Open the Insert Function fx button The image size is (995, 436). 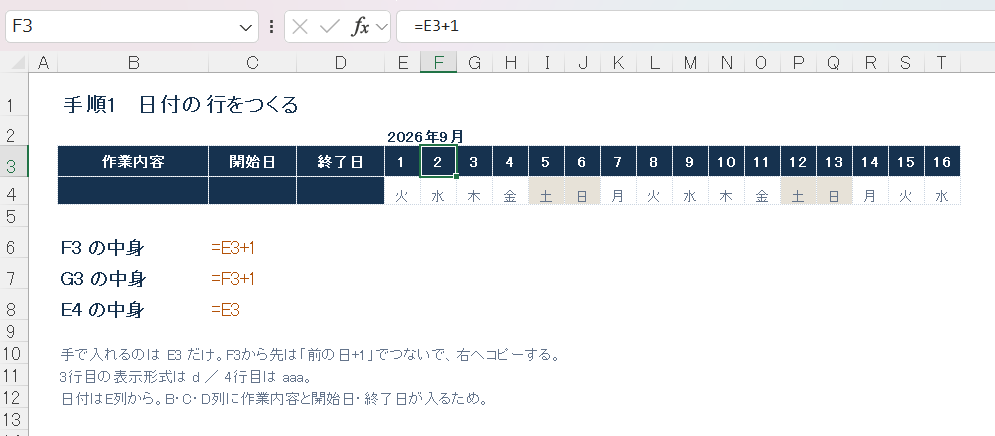pos(360,27)
